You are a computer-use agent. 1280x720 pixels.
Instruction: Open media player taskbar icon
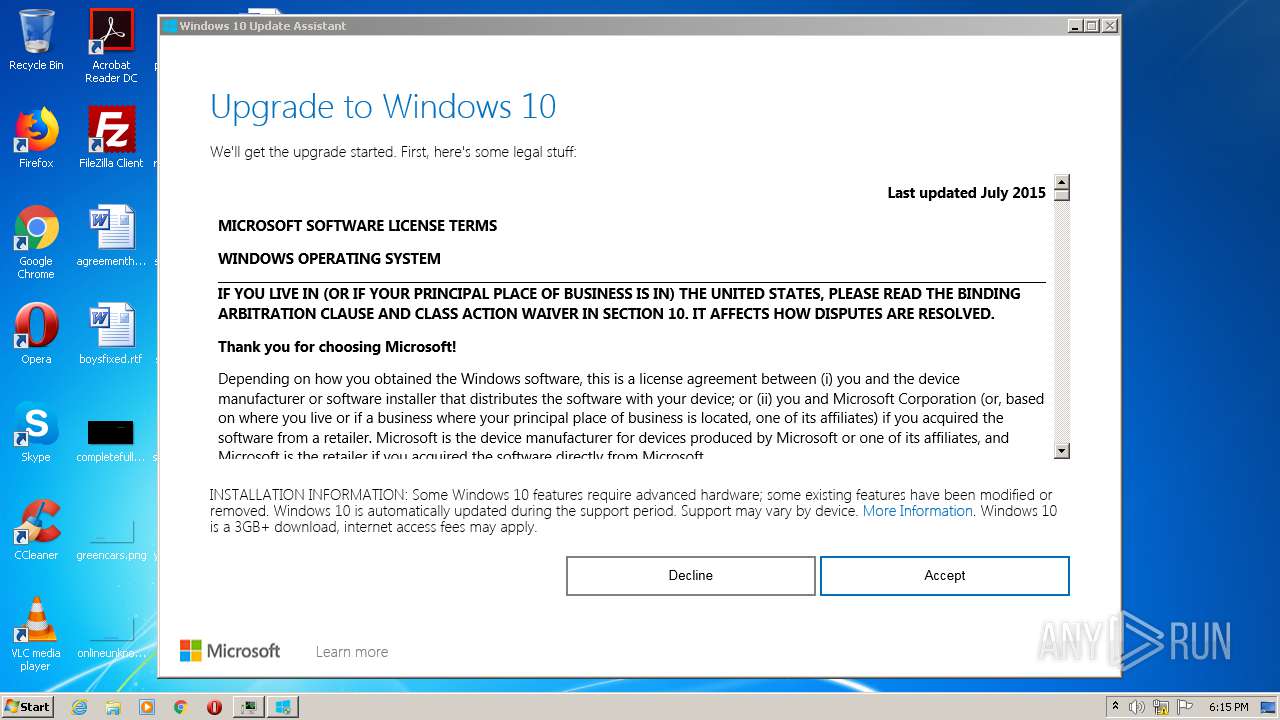click(x=147, y=707)
